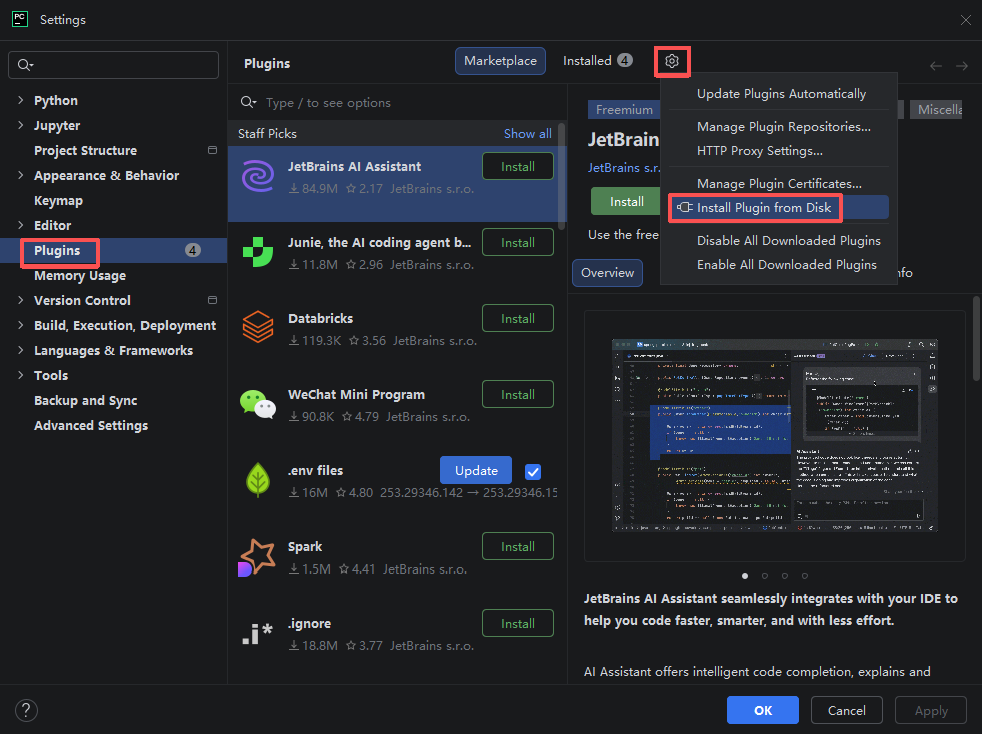Select Manage Plugin Repositories...
Screen dimensions: 982x734
[x=783, y=127]
